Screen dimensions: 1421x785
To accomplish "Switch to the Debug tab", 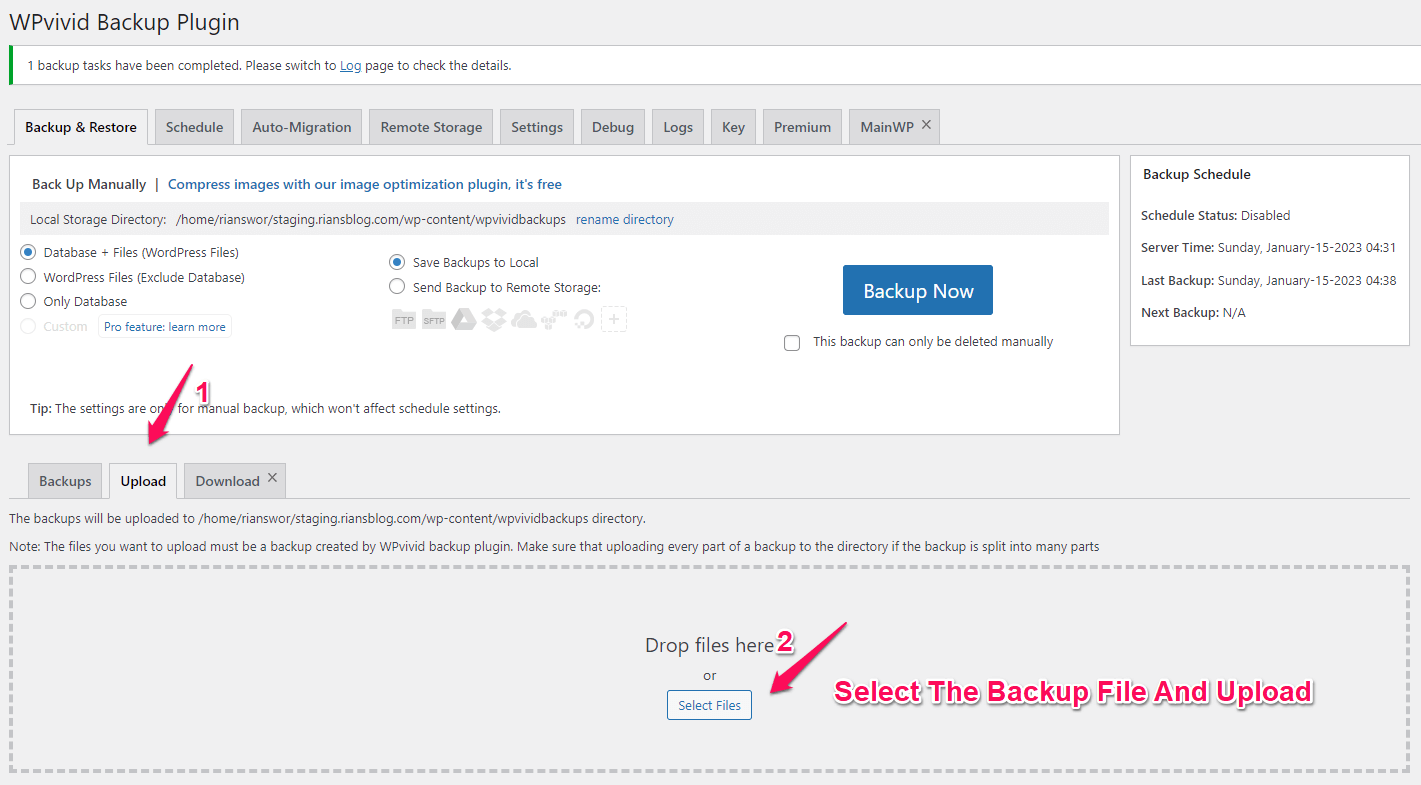I will pyautogui.click(x=613, y=127).
